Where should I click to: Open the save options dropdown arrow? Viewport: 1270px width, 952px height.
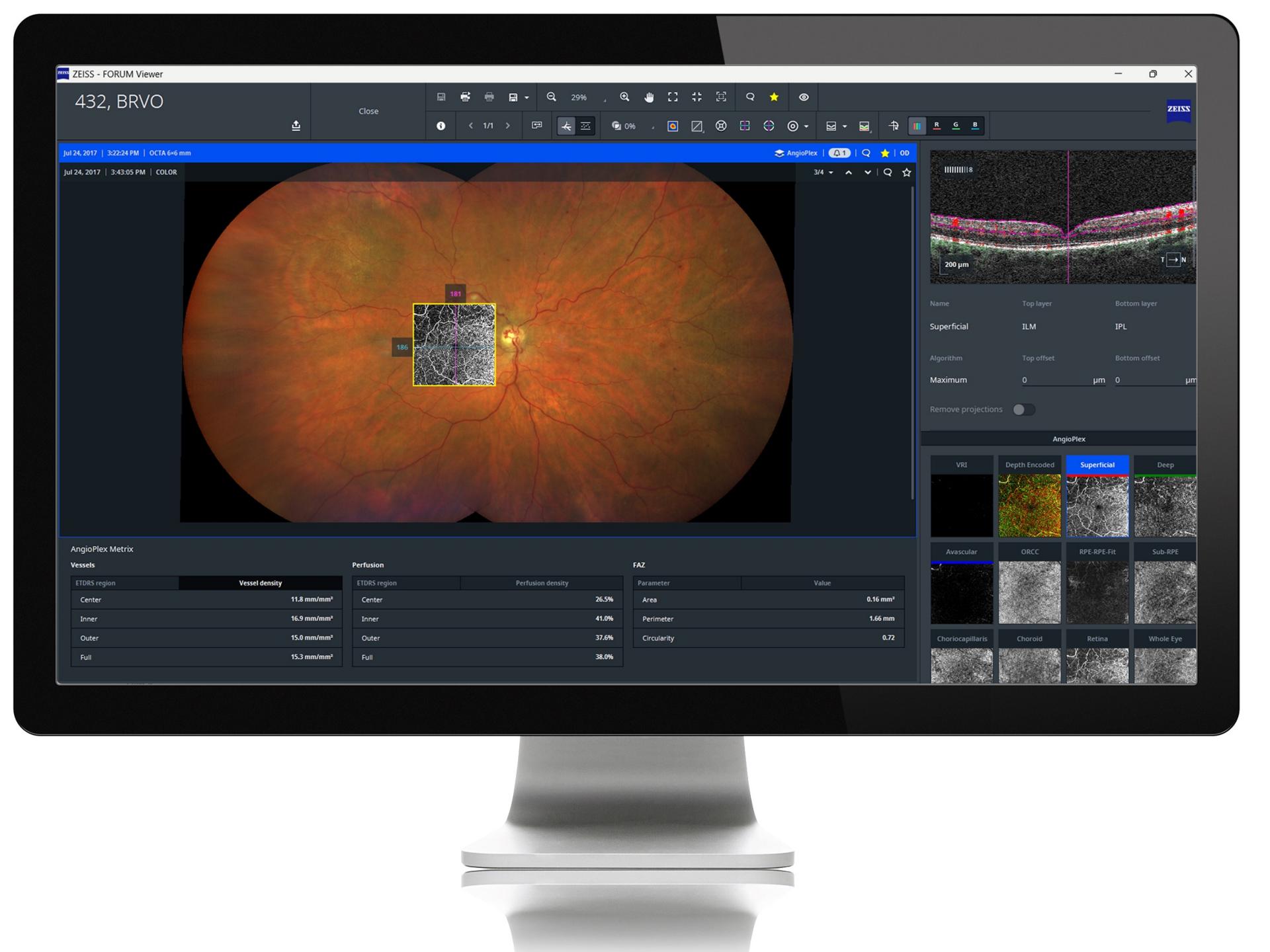click(527, 98)
